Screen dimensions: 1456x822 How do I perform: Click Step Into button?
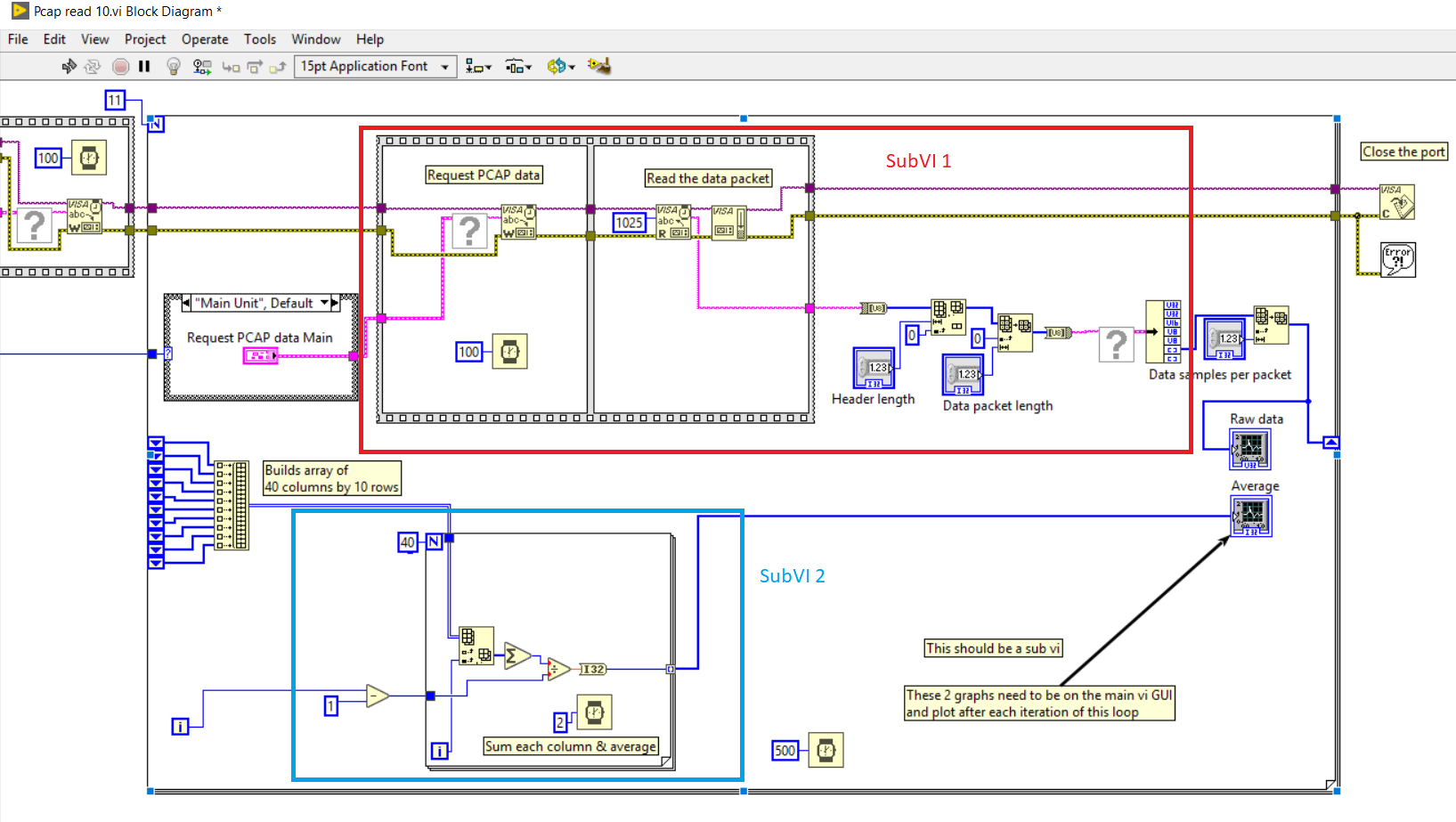point(231,67)
